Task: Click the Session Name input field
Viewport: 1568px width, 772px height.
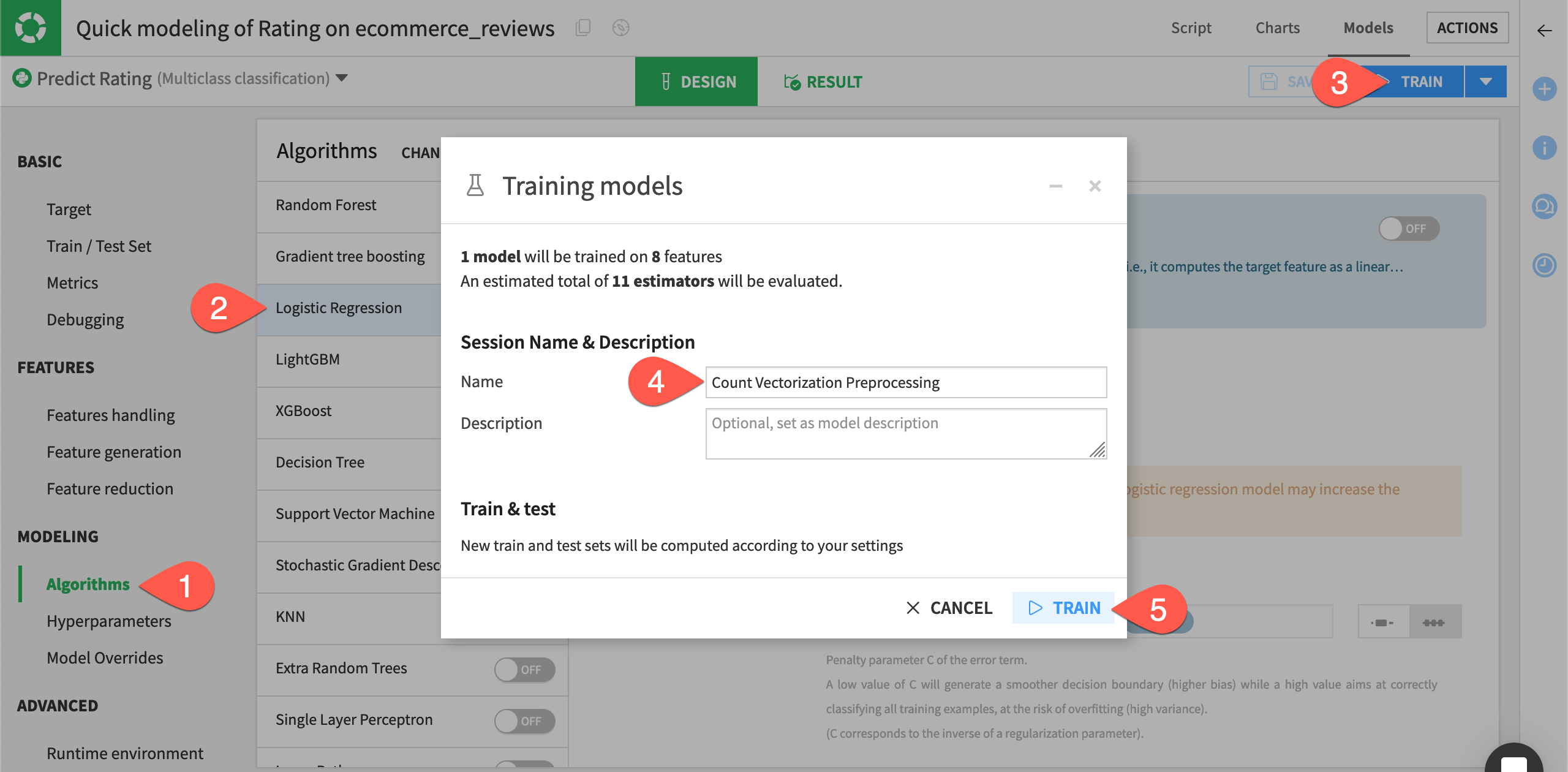Action: (906, 381)
